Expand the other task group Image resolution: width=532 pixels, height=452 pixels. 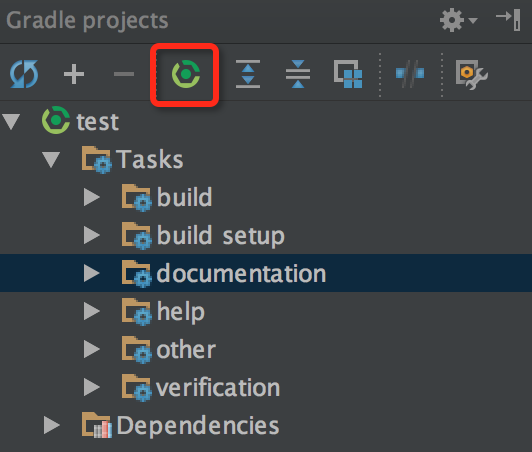pos(92,350)
